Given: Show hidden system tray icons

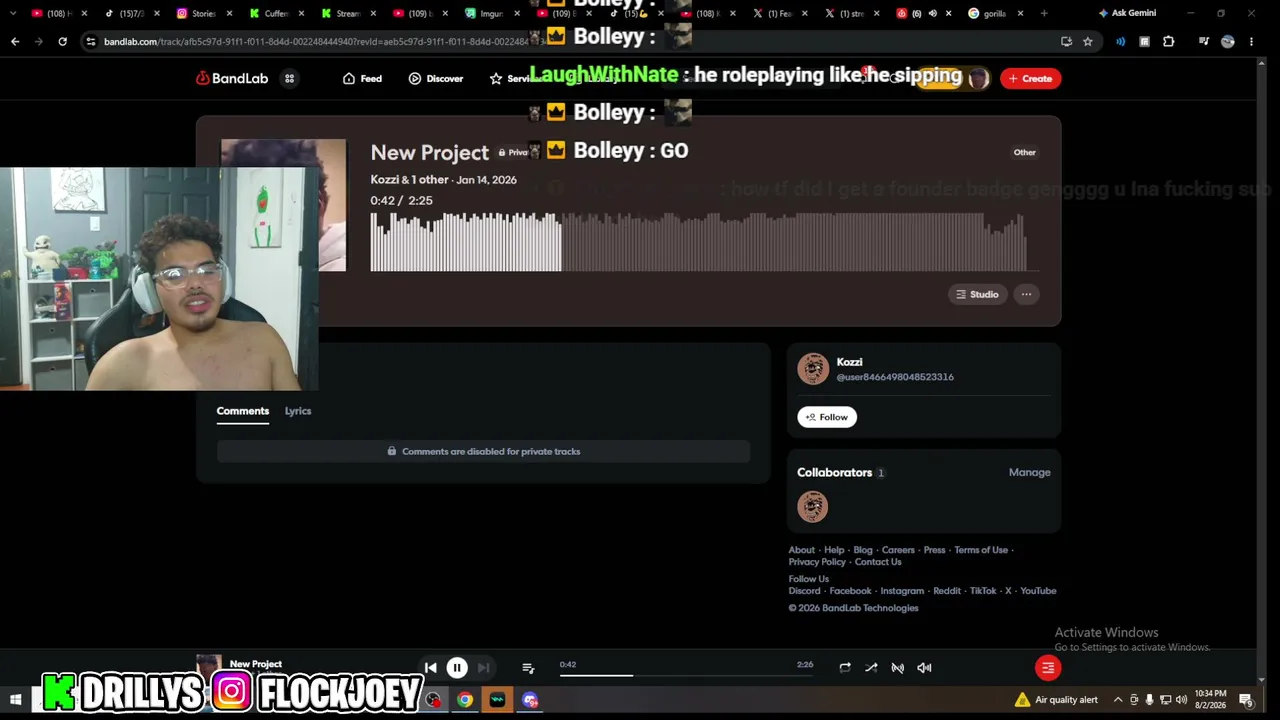Looking at the screenshot, I should pos(1118,700).
